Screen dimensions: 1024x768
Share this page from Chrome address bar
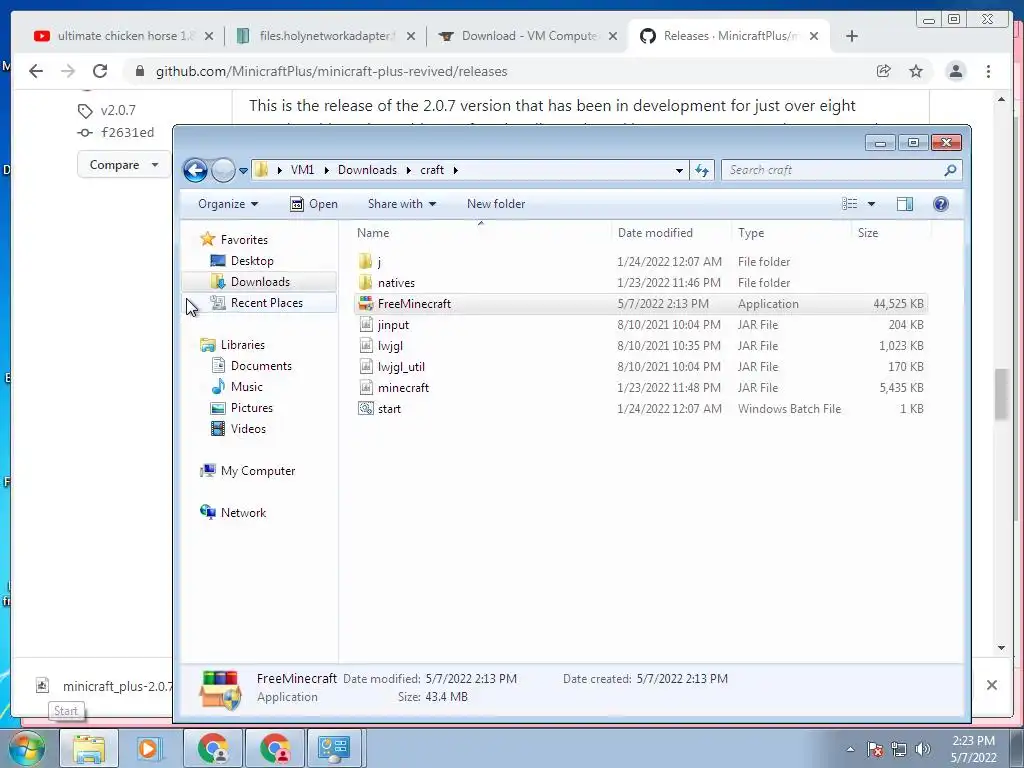tap(884, 71)
